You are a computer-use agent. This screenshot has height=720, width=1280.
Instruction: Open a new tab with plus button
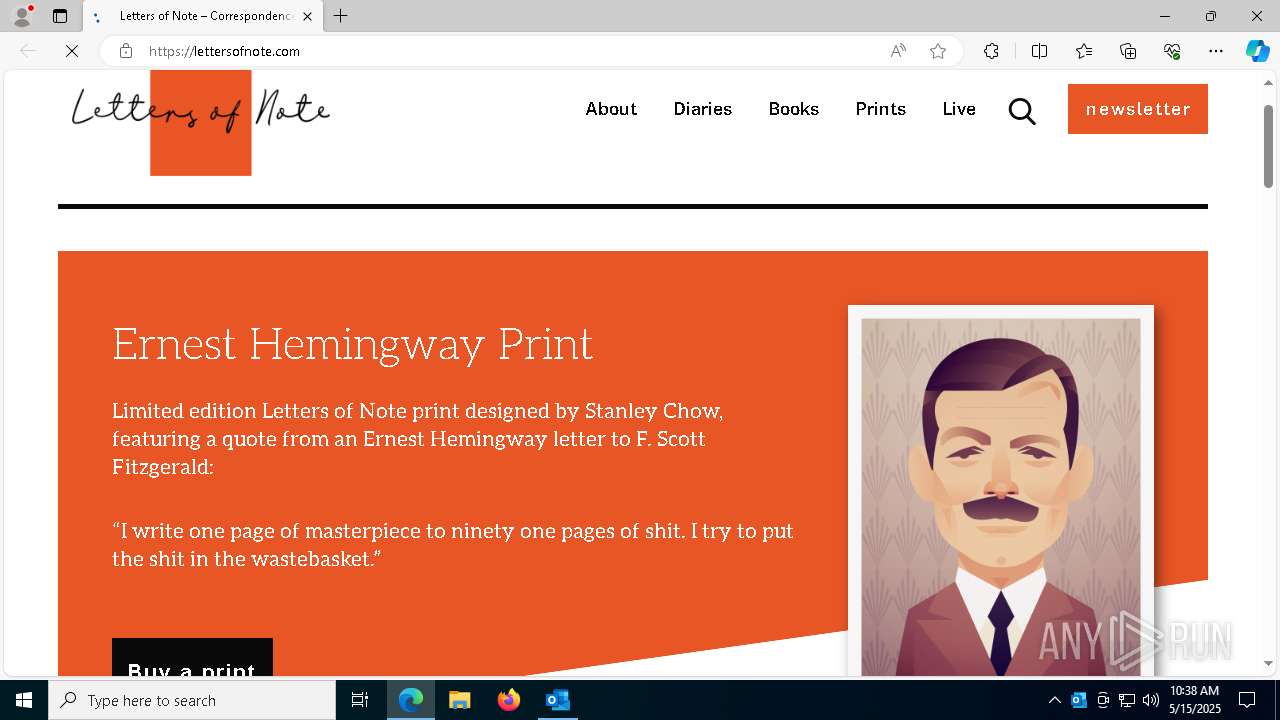(x=341, y=16)
